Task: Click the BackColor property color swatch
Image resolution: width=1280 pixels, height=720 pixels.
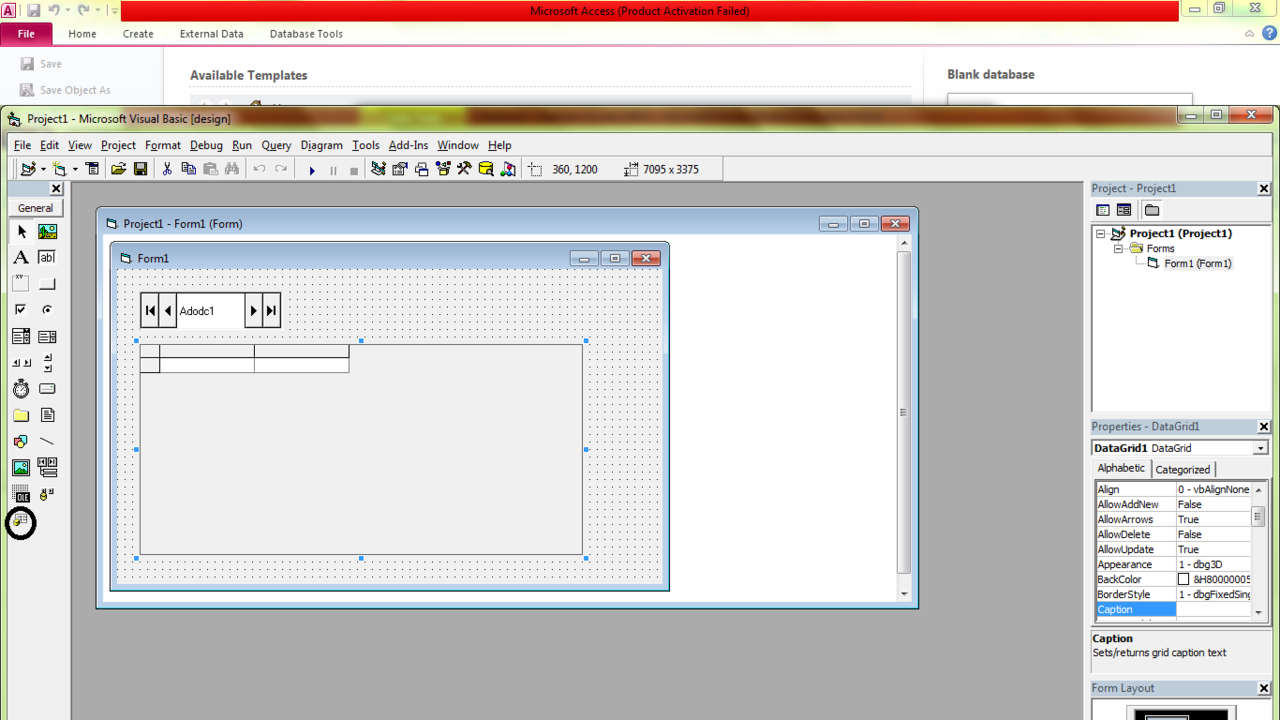Action: (1183, 579)
